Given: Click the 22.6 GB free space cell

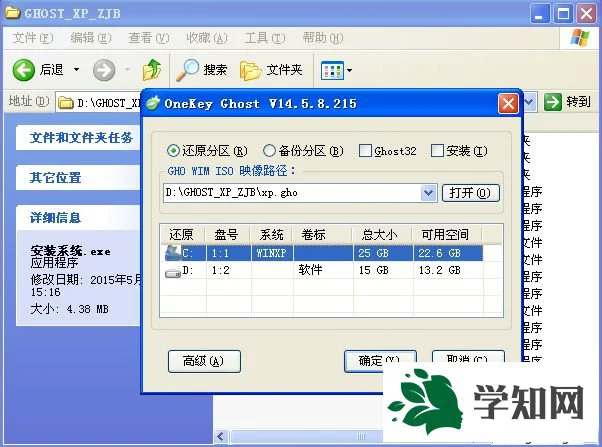Looking at the screenshot, I should click(448, 253).
